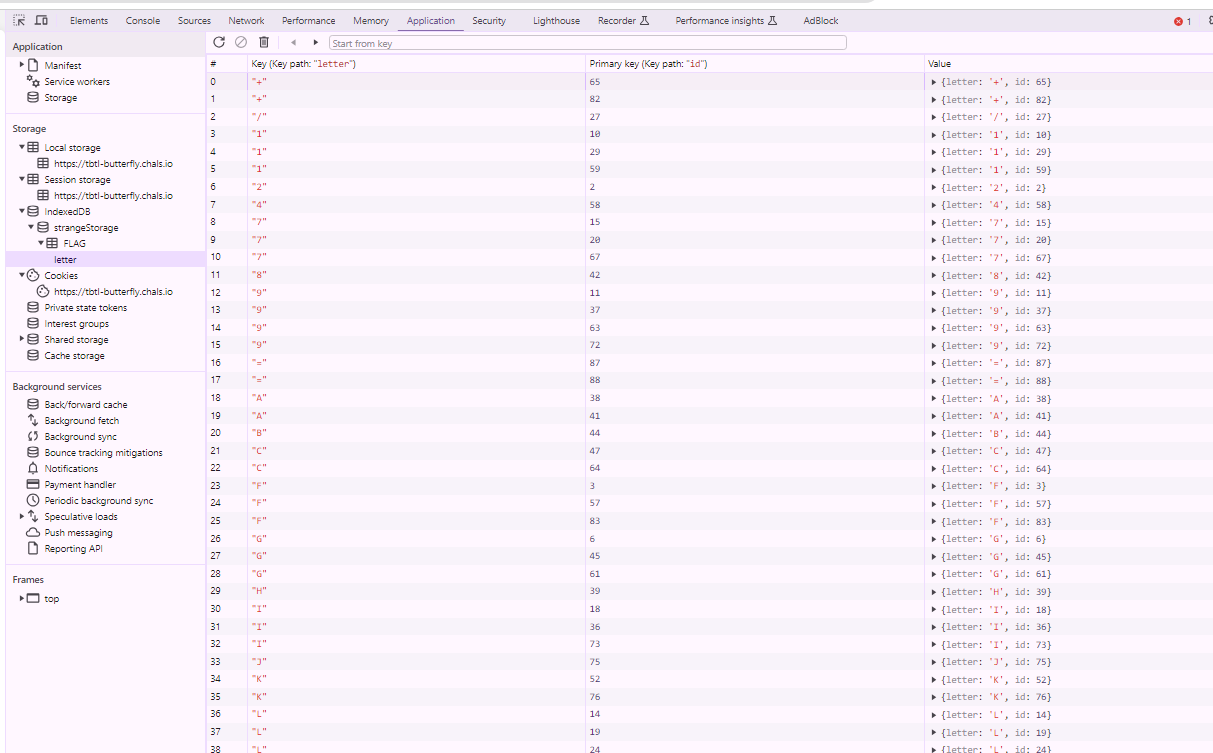Click the refresh database icon

coord(219,42)
